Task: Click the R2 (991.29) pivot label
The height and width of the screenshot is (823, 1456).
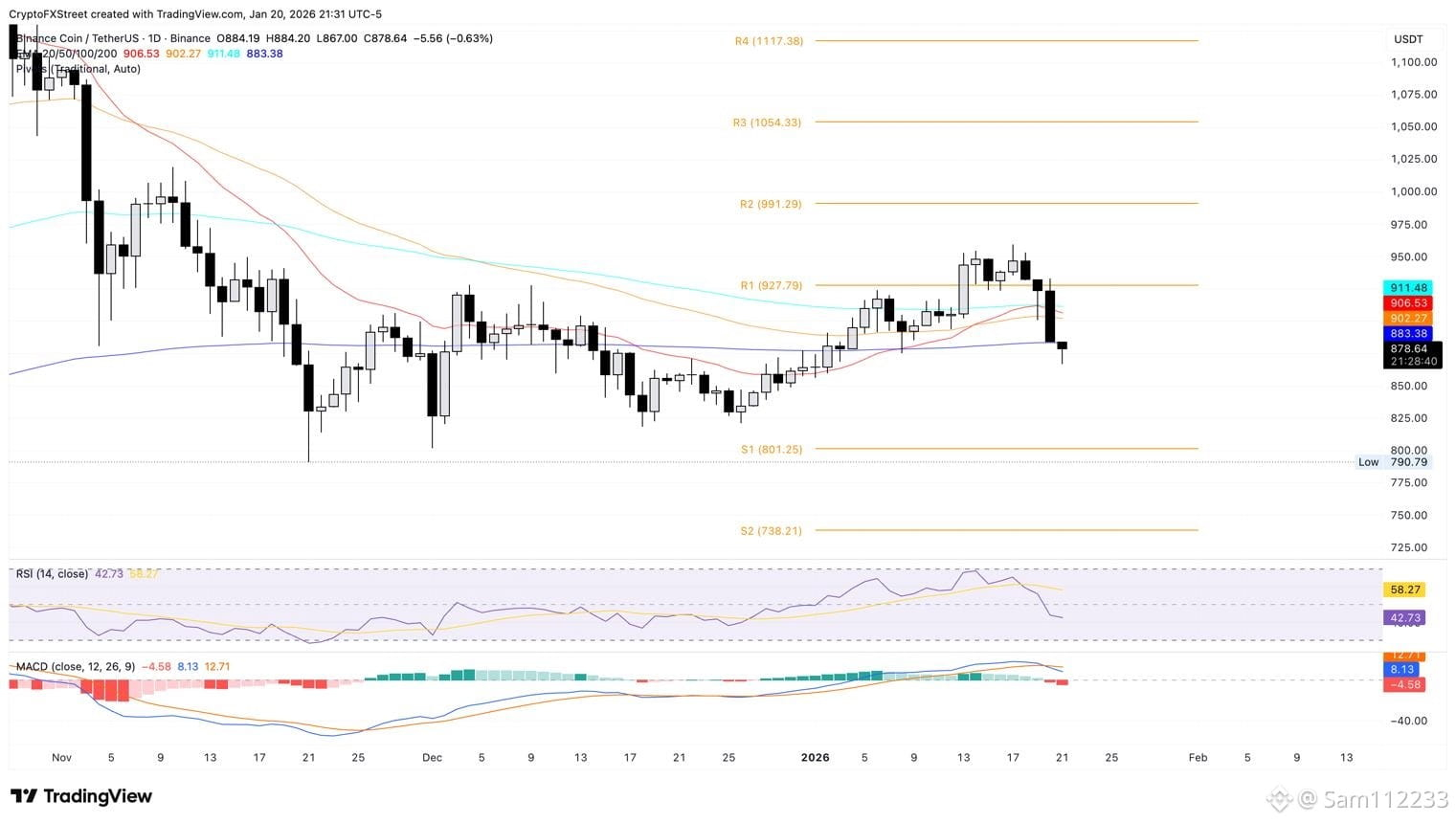Action: pyautogui.click(x=771, y=204)
